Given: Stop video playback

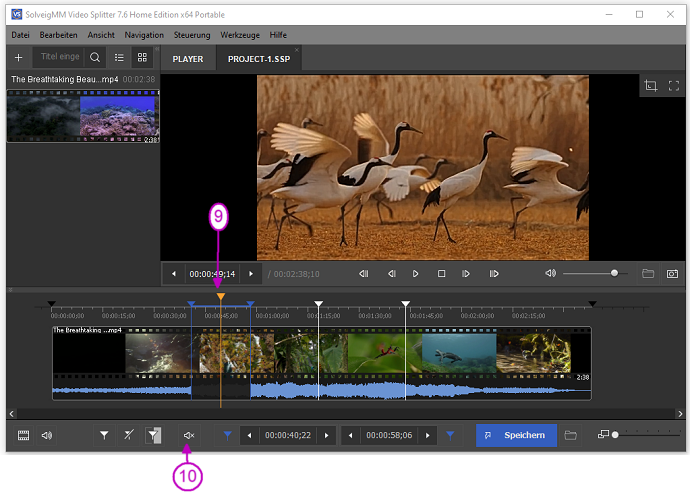Looking at the screenshot, I should pyautogui.click(x=441, y=274).
